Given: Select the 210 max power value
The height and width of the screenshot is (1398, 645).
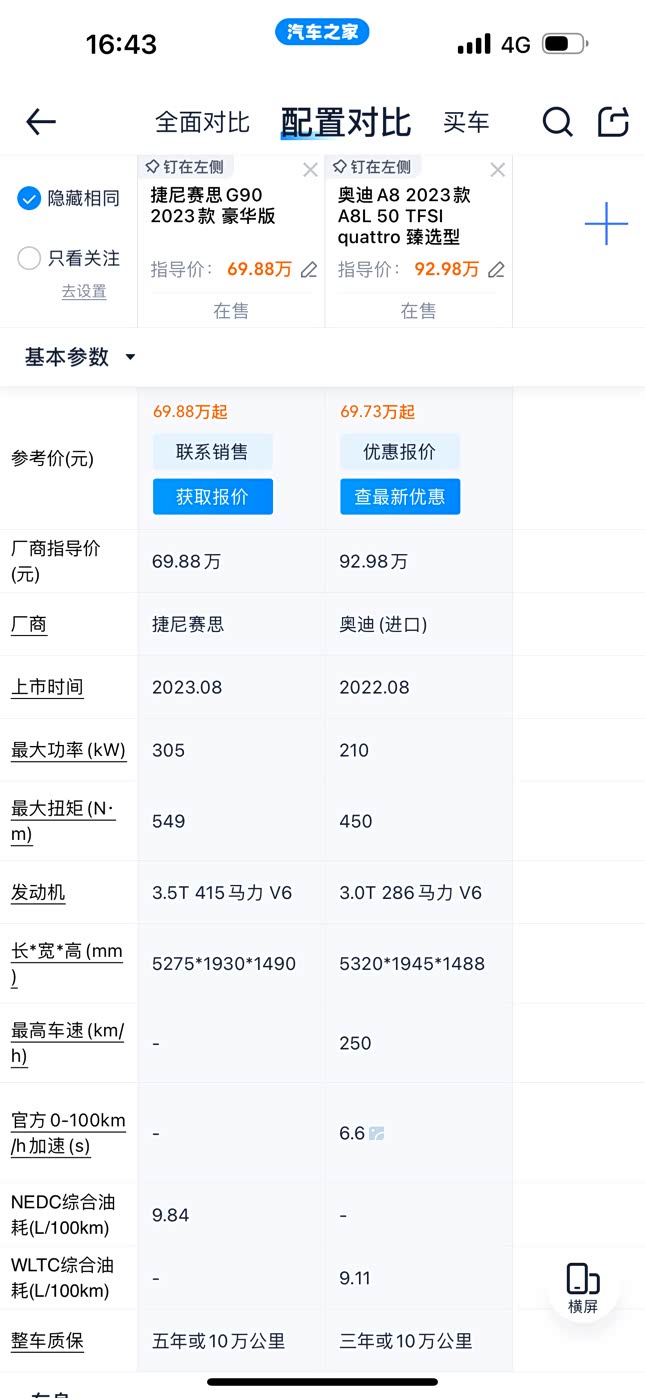Looking at the screenshot, I should coord(354,750).
